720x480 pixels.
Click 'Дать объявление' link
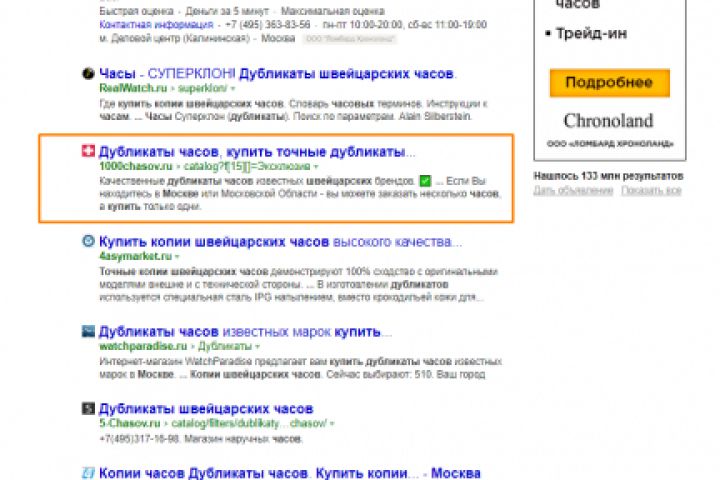point(573,191)
